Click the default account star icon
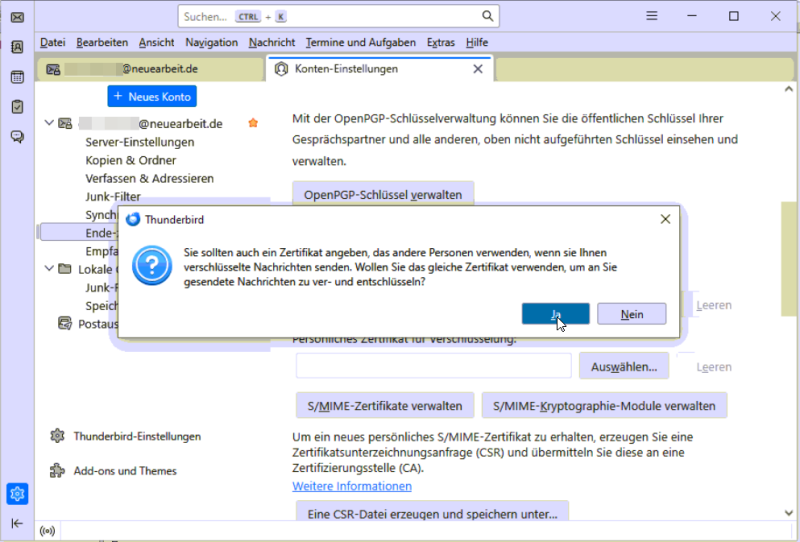The height and width of the screenshot is (542, 800). [x=253, y=123]
